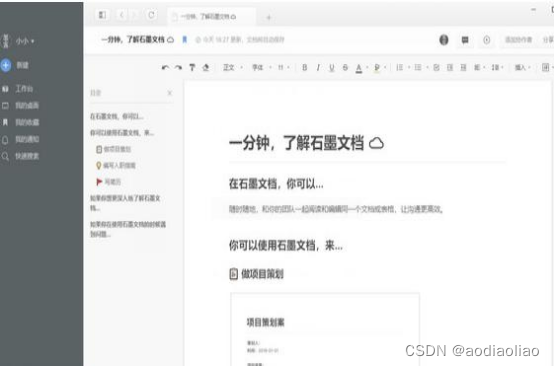Jump to outline entry 你可以使用石墨文档,来...
The height and width of the screenshot is (366, 554).
tap(122, 132)
